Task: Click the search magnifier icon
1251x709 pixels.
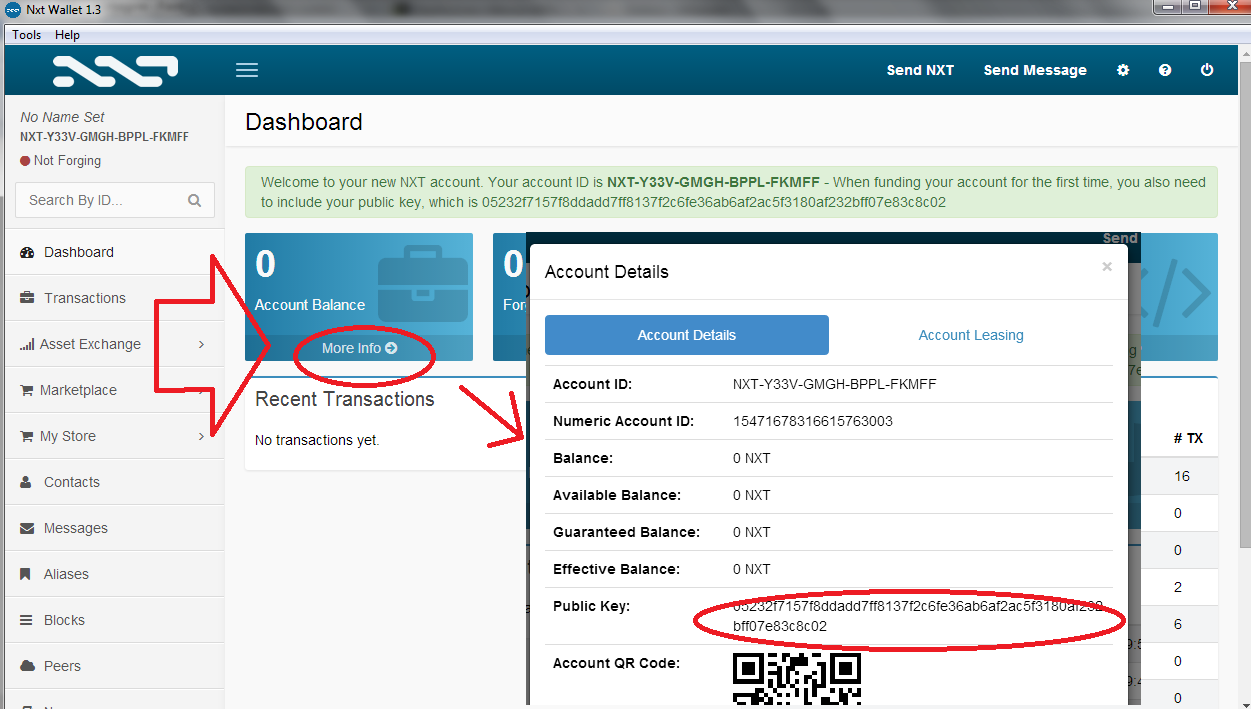Action: pos(194,200)
